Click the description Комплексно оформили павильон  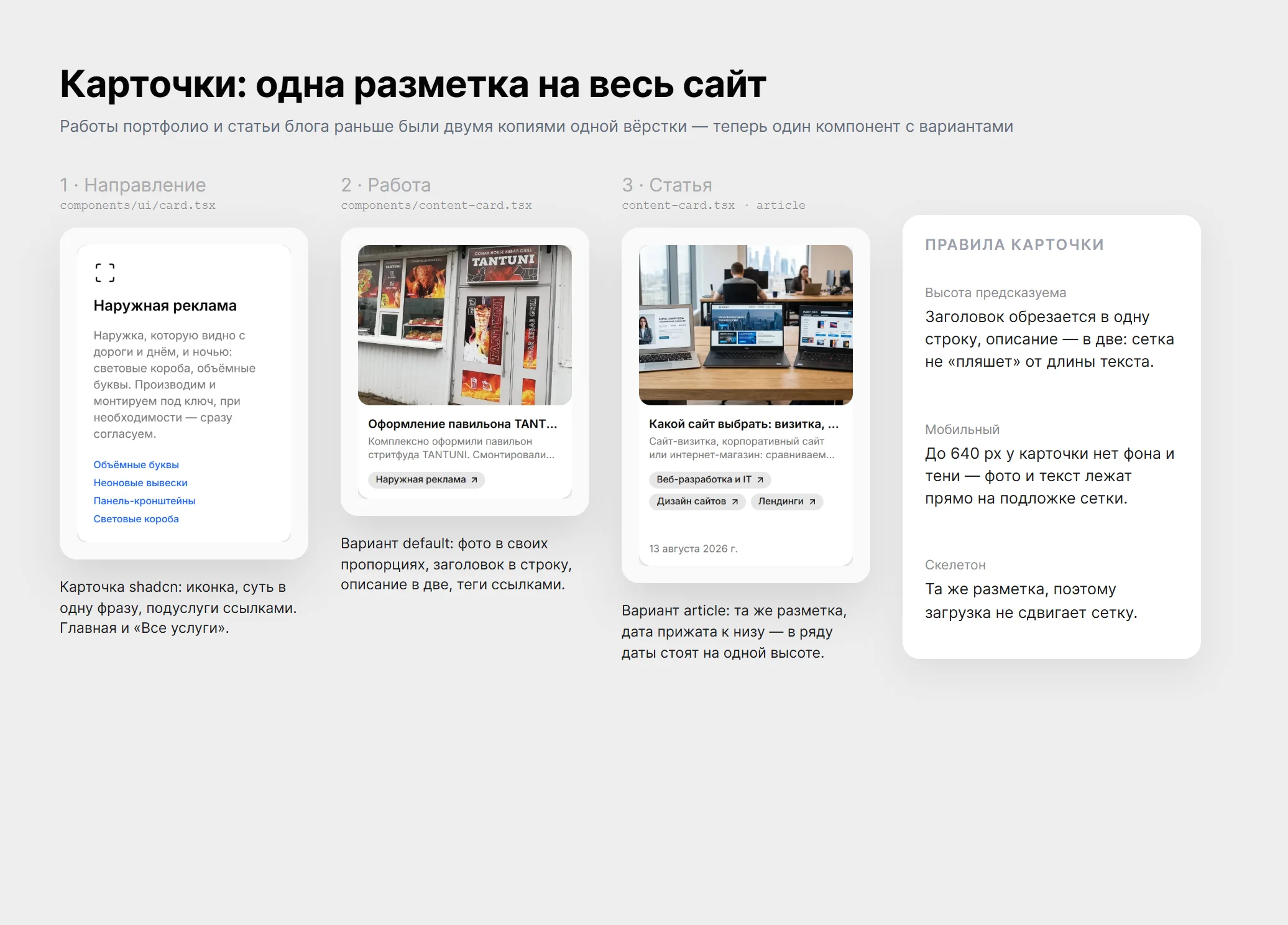(461, 448)
